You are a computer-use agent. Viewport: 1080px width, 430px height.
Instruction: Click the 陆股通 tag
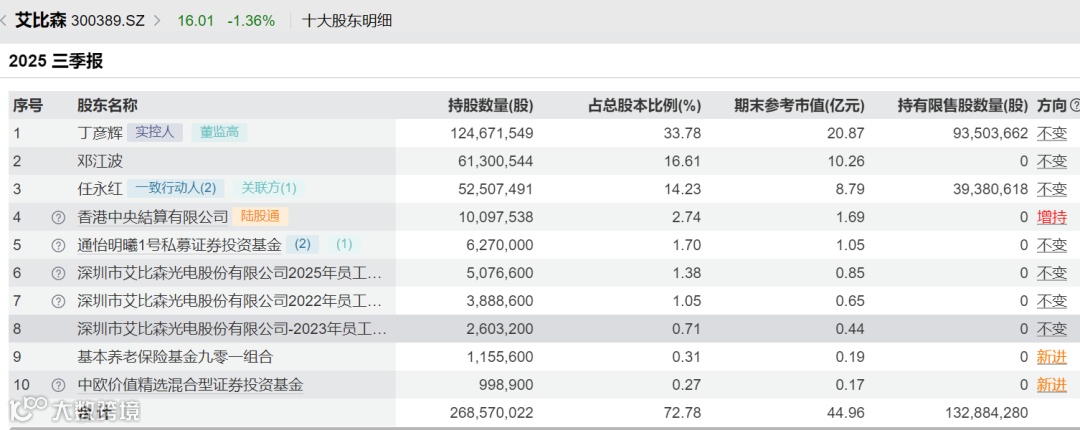(260, 216)
